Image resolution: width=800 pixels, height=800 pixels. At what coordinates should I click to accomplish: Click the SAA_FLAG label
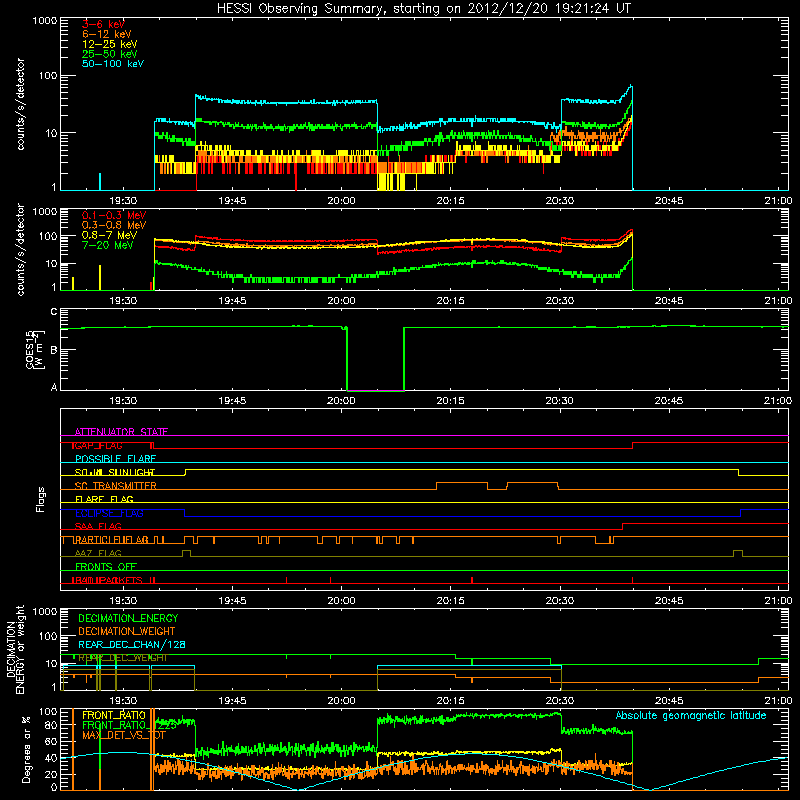98,526
